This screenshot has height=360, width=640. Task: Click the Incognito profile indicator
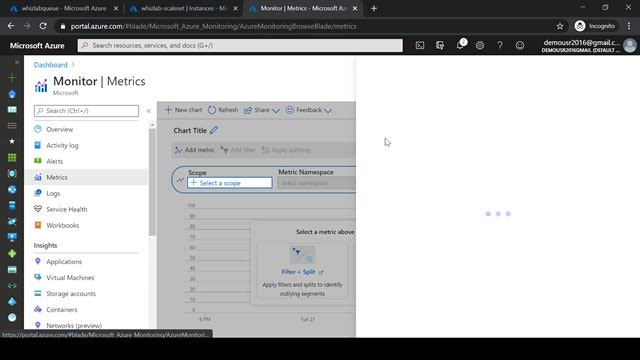pyautogui.click(x=595, y=26)
